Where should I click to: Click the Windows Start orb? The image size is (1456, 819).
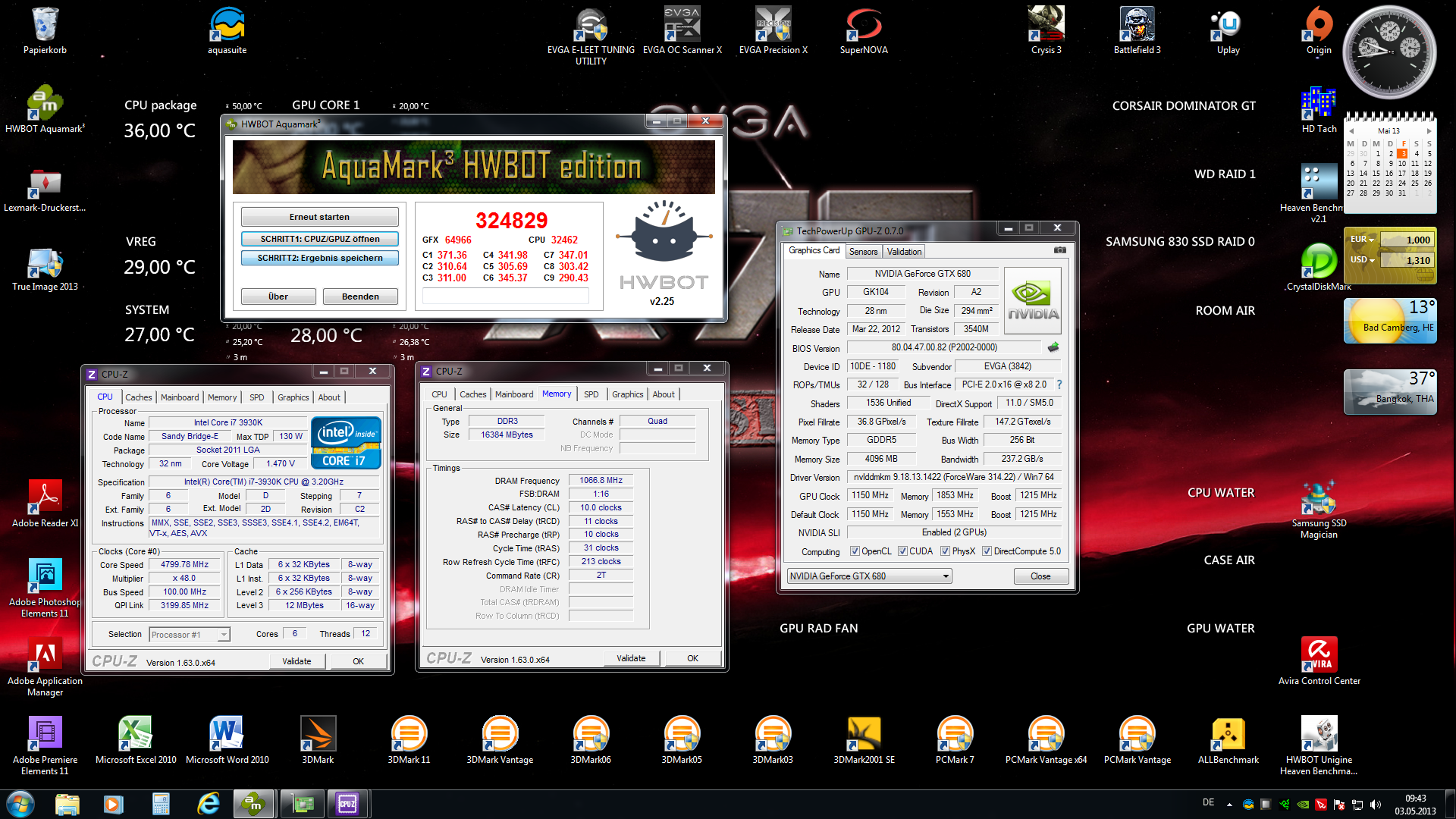pyautogui.click(x=20, y=804)
